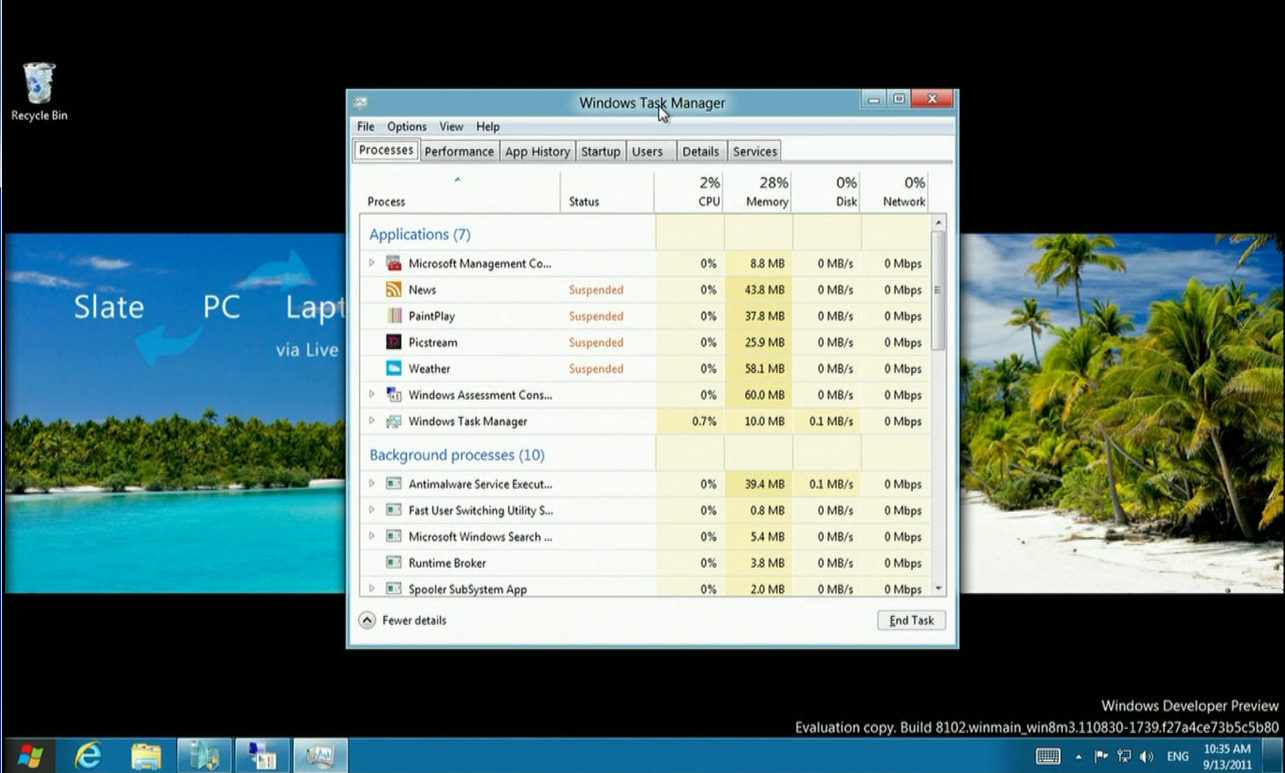This screenshot has height=773, width=1285.
Task: Switch to the Performance tab
Action: click(458, 151)
